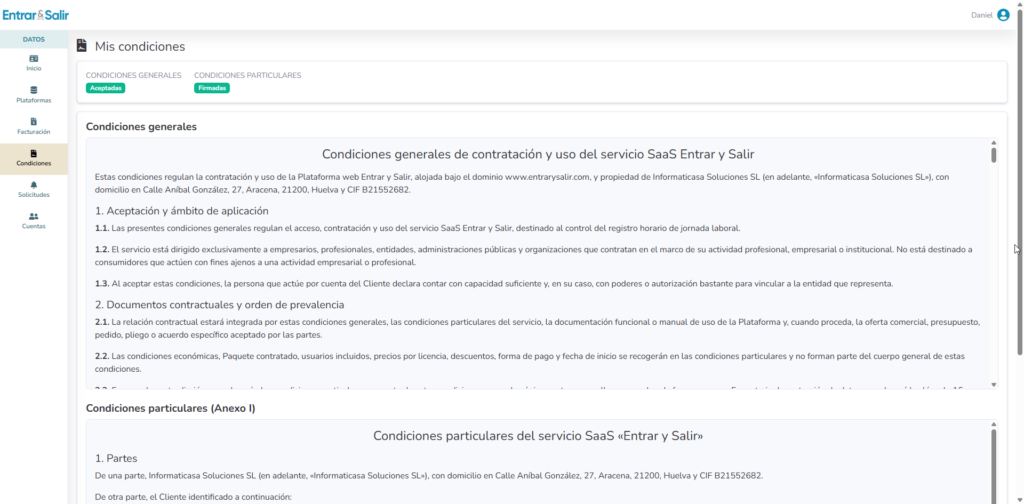Image resolution: width=1024 pixels, height=504 pixels.
Task: Click the Firmadas status badge
Action: tap(212, 88)
